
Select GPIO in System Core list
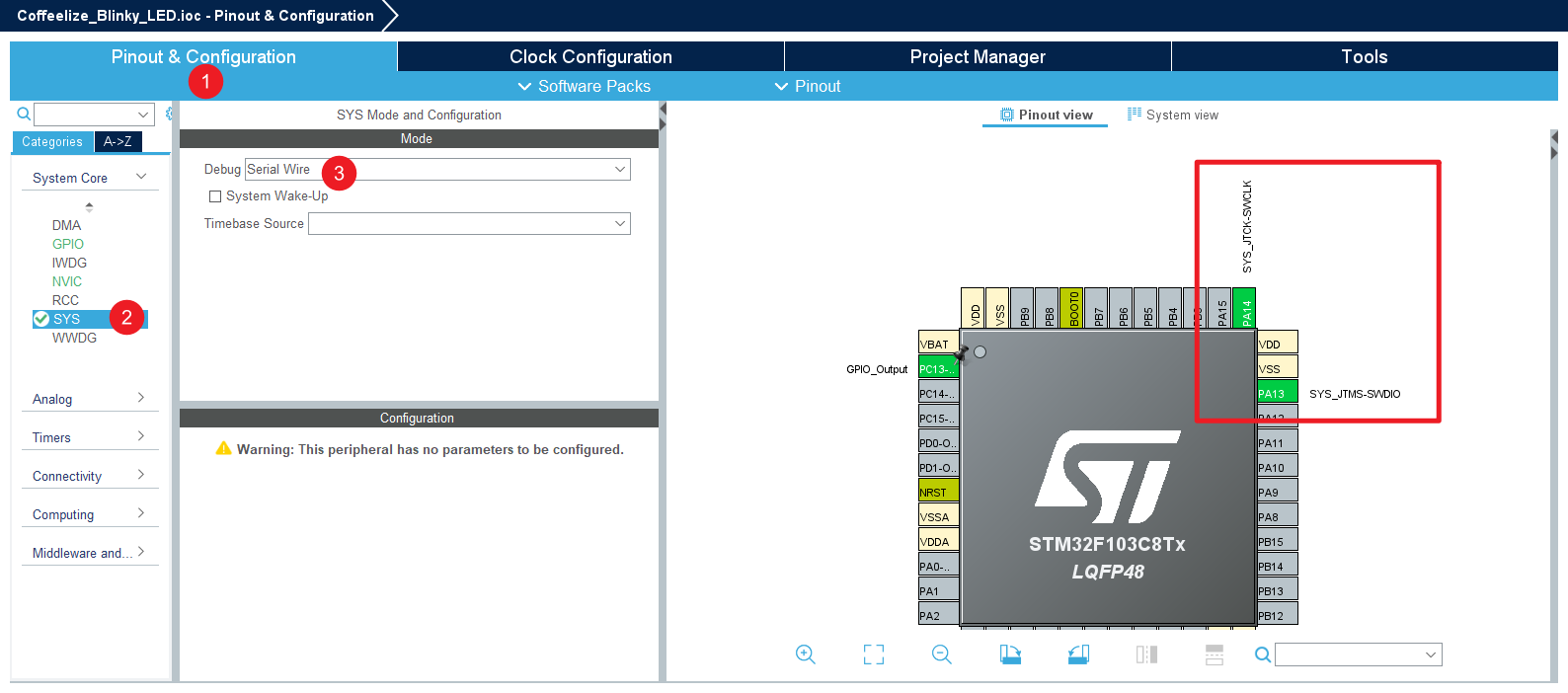click(x=68, y=244)
